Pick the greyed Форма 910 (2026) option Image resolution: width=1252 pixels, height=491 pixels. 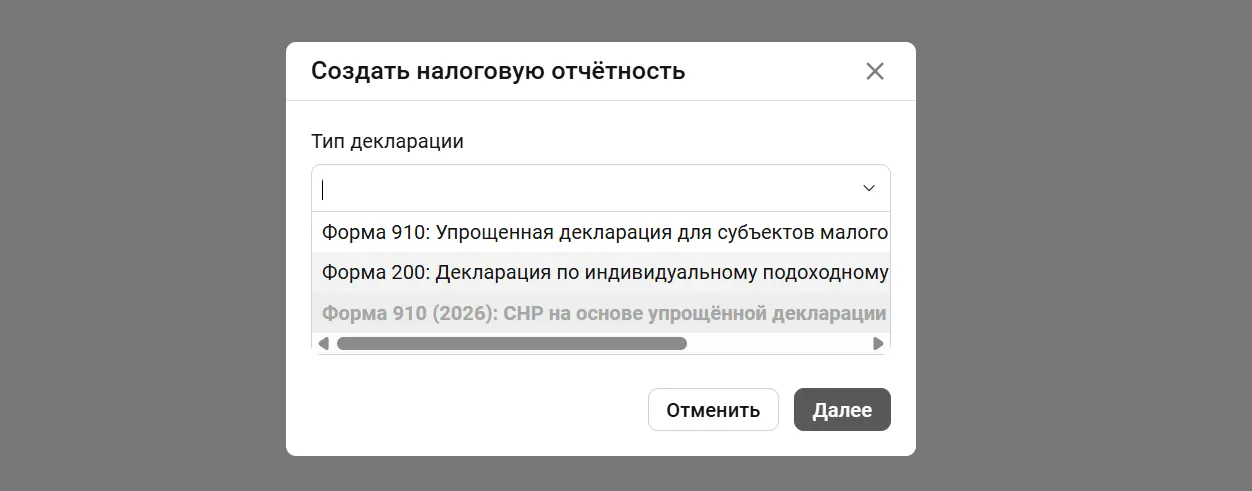click(x=603, y=313)
